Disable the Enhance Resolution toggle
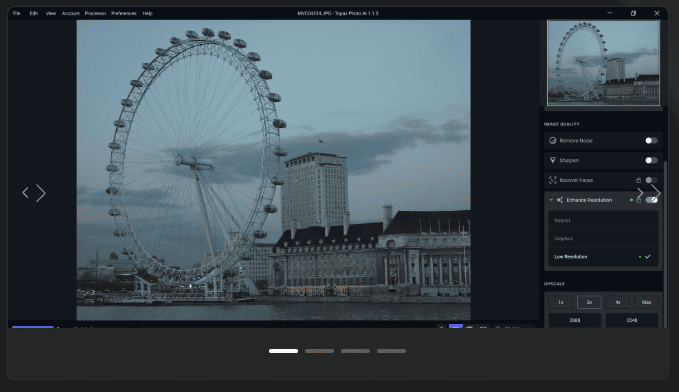 651,200
